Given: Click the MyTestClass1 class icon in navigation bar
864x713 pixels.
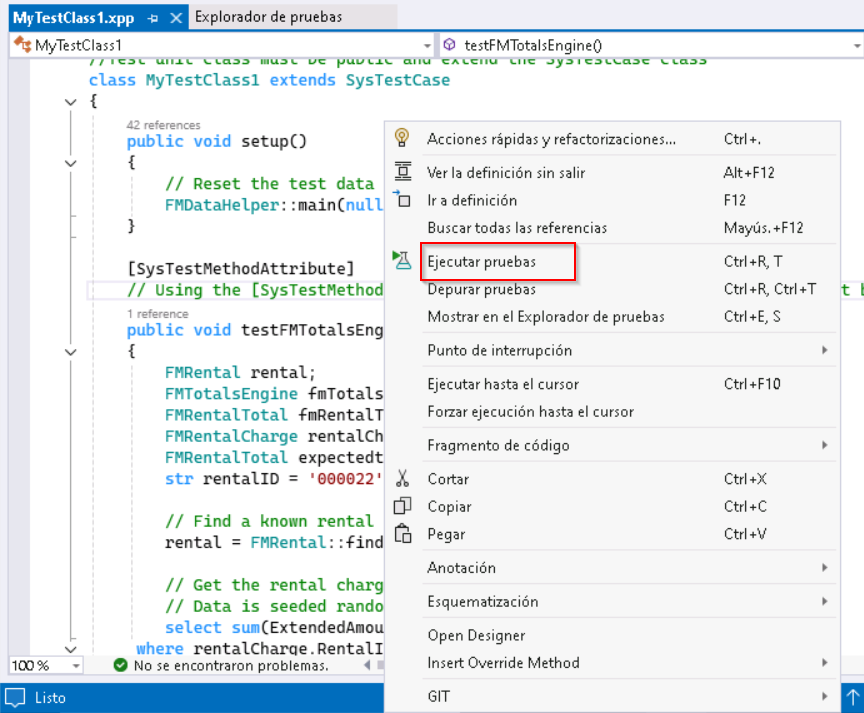Looking at the screenshot, I should pos(23,45).
